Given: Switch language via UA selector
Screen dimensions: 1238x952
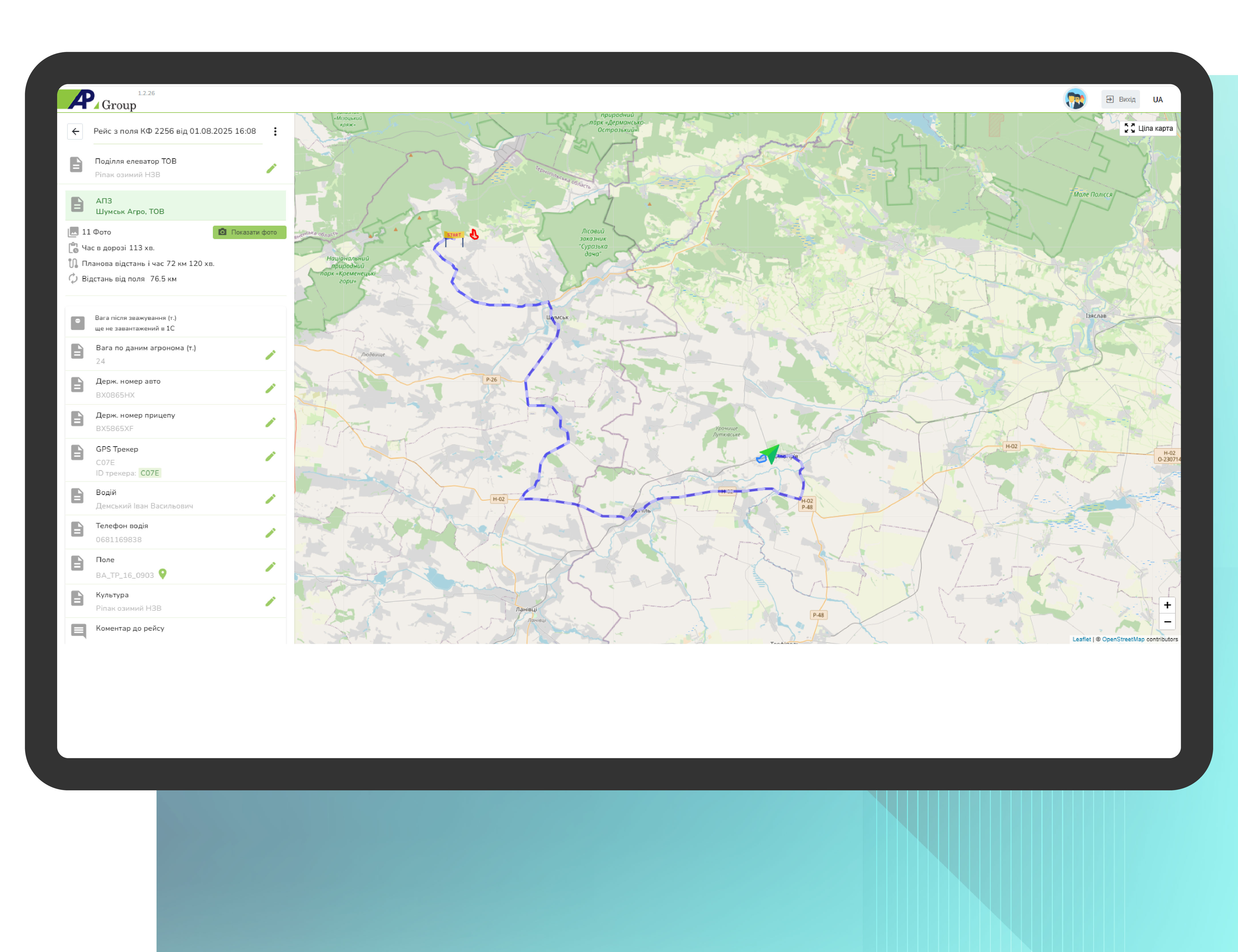Looking at the screenshot, I should (1157, 100).
